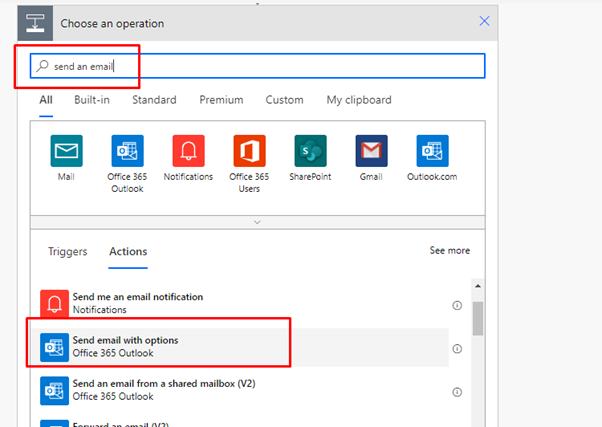
Task: Click the actions list scrollbar up arrow
Action: point(478,286)
